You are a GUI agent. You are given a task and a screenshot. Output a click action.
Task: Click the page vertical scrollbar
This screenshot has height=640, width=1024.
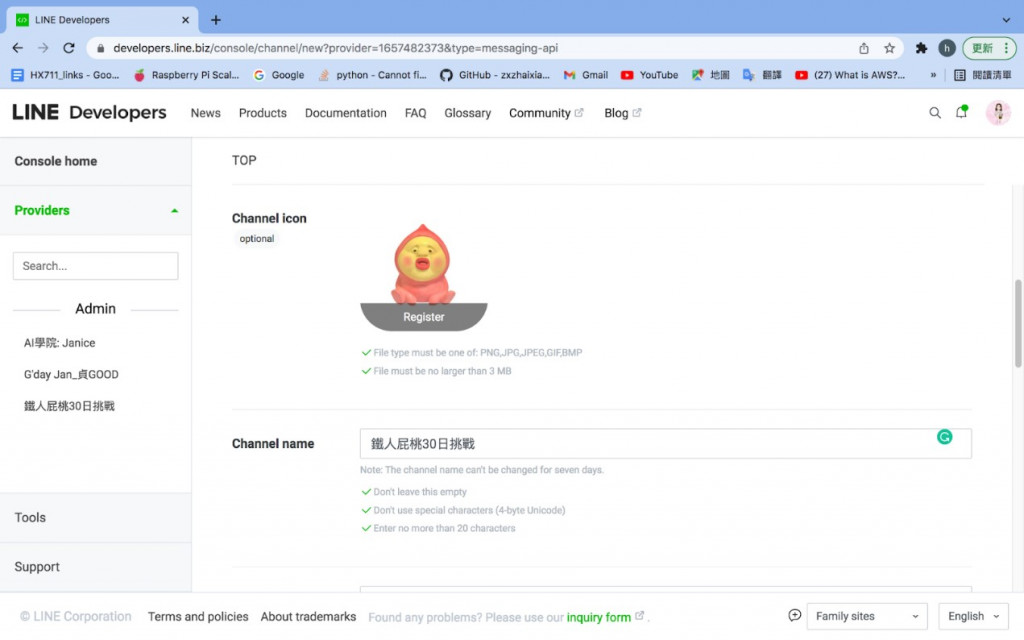[1017, 323]
